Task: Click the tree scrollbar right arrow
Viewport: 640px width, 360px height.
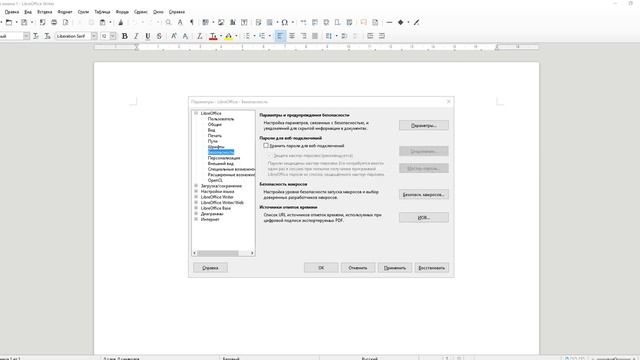Action: 252,253
